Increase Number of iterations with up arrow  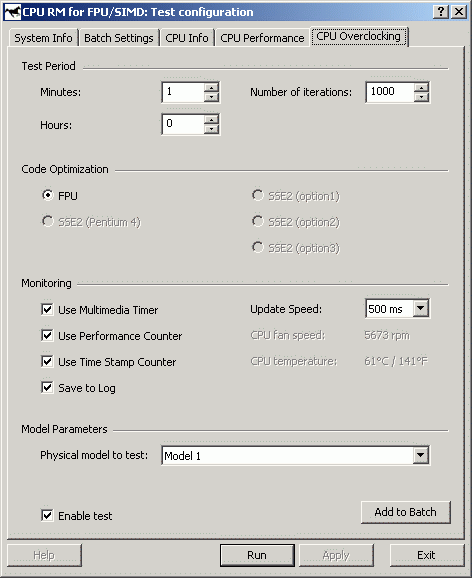coord(421,88)
